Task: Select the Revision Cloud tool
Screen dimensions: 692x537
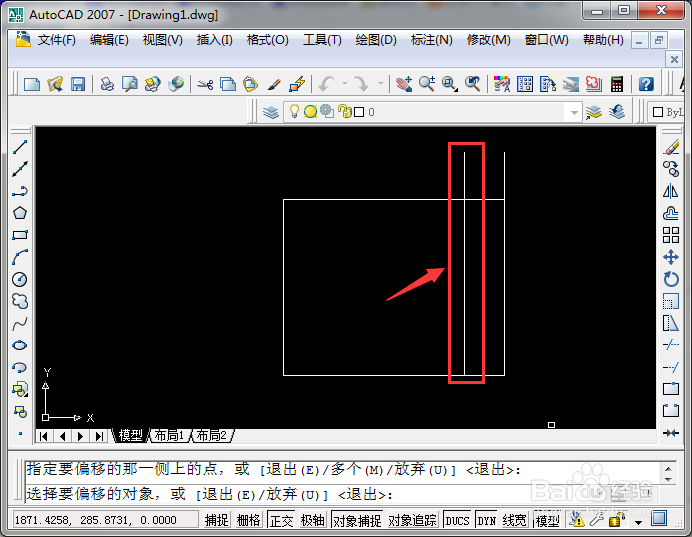Action: [x=20, y=301]
